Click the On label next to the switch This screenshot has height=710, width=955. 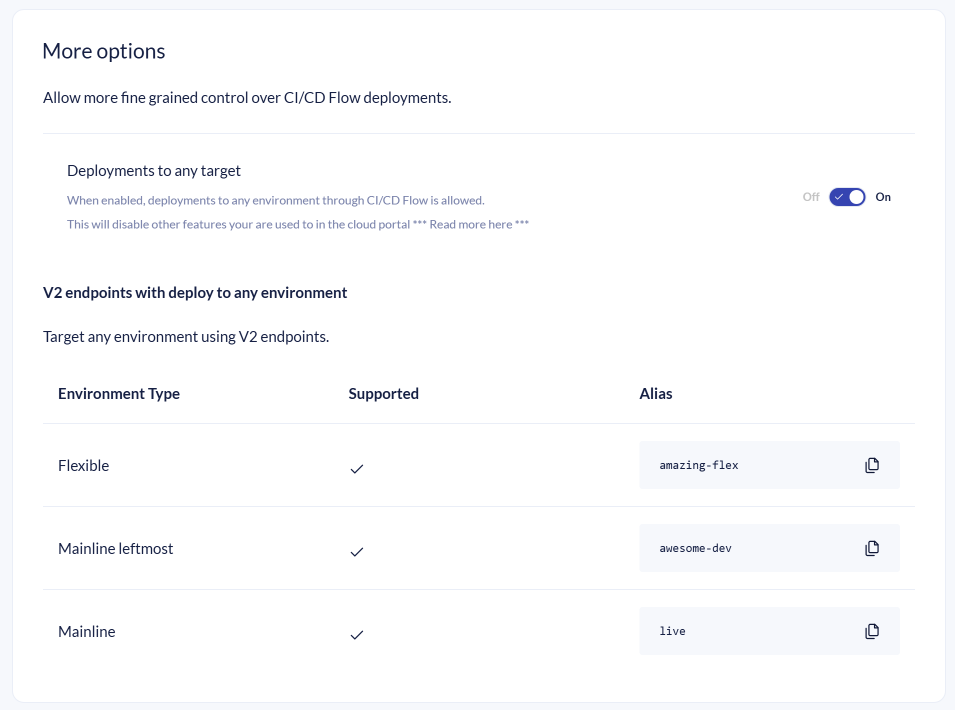pos(883,197)
